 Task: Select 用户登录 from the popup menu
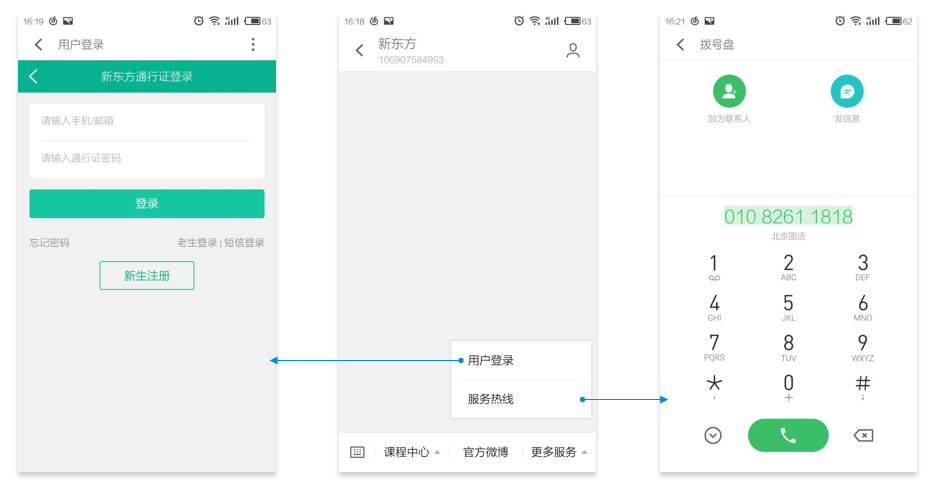491,360
